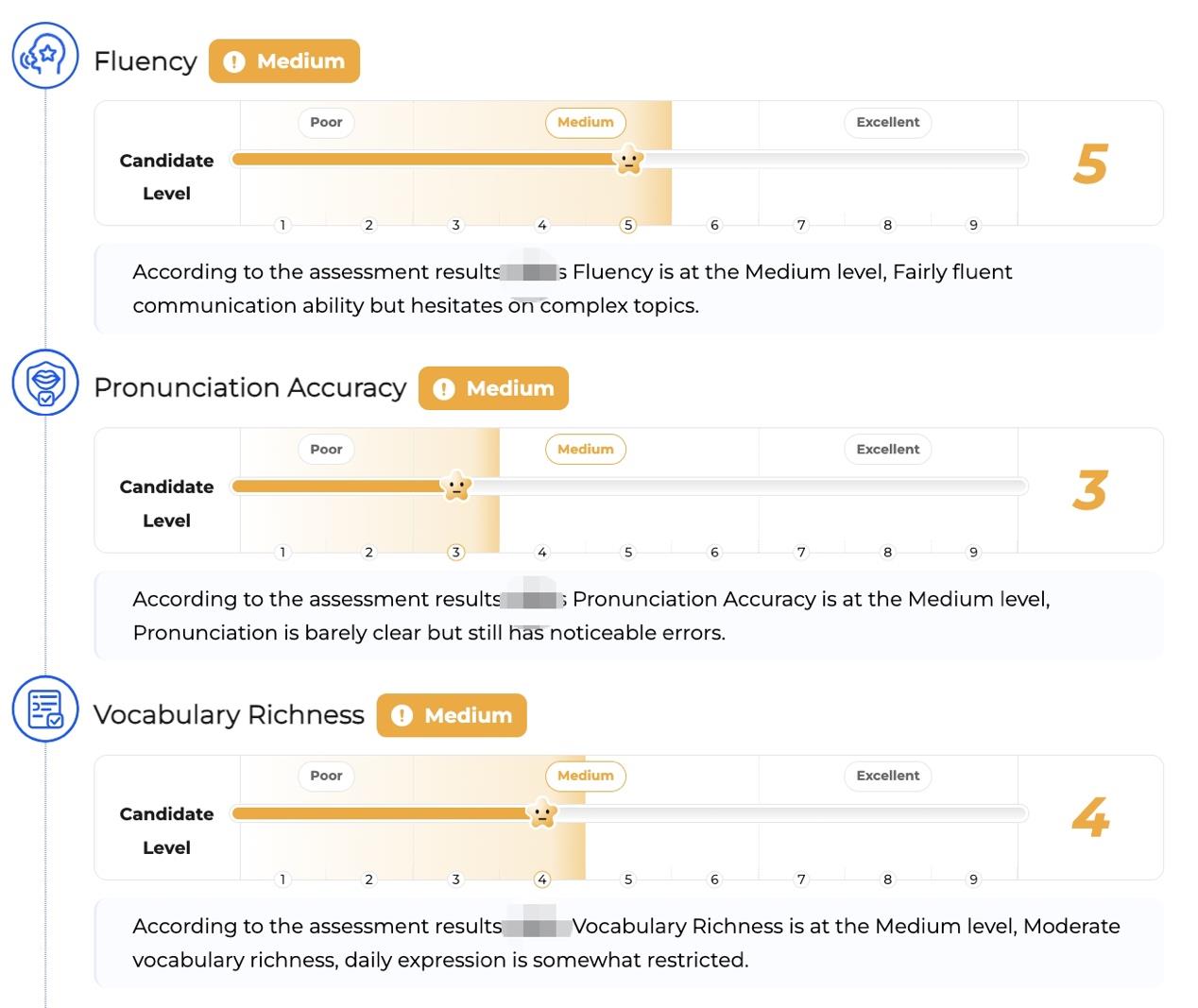1198x1008 pixels.
Task: Click scale number 3 on Pronunciation axis
Action: (456, 552)
